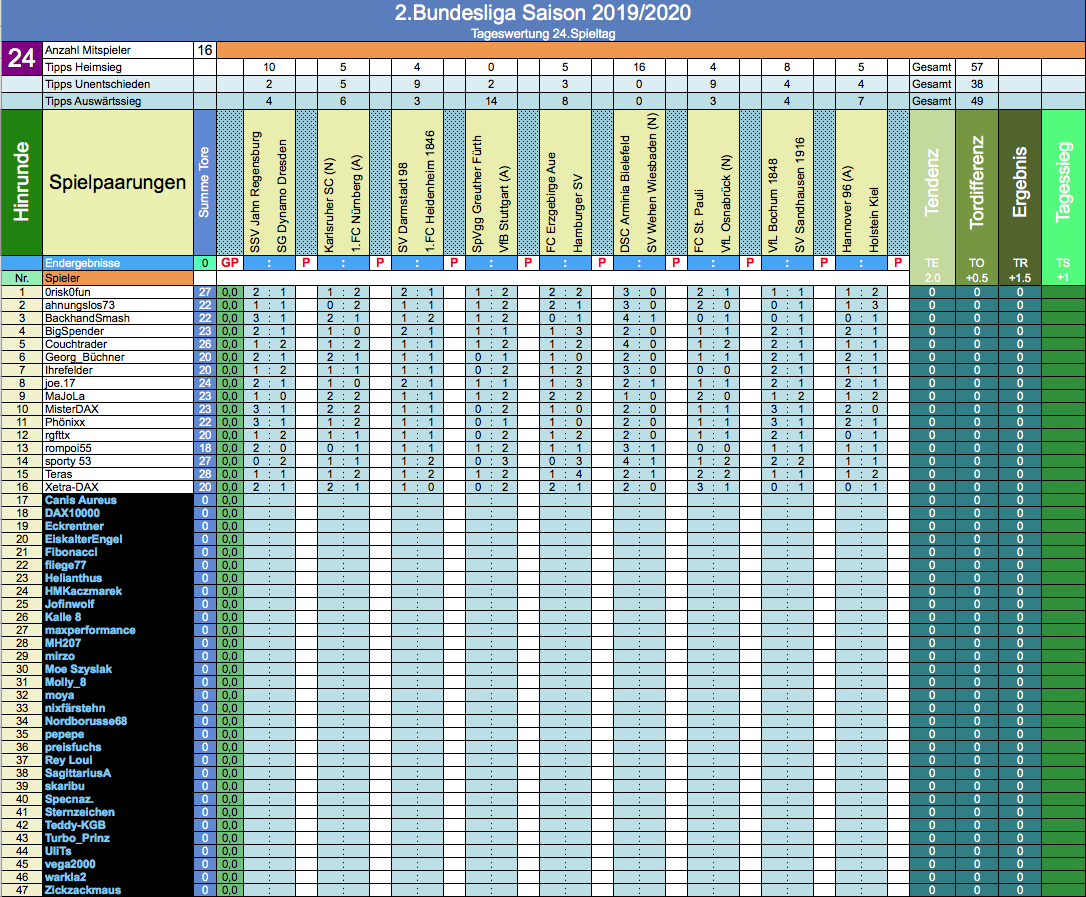
Task: Click the 'Karlsruher SC (N)' team header
Action: (x=330, y=205)
